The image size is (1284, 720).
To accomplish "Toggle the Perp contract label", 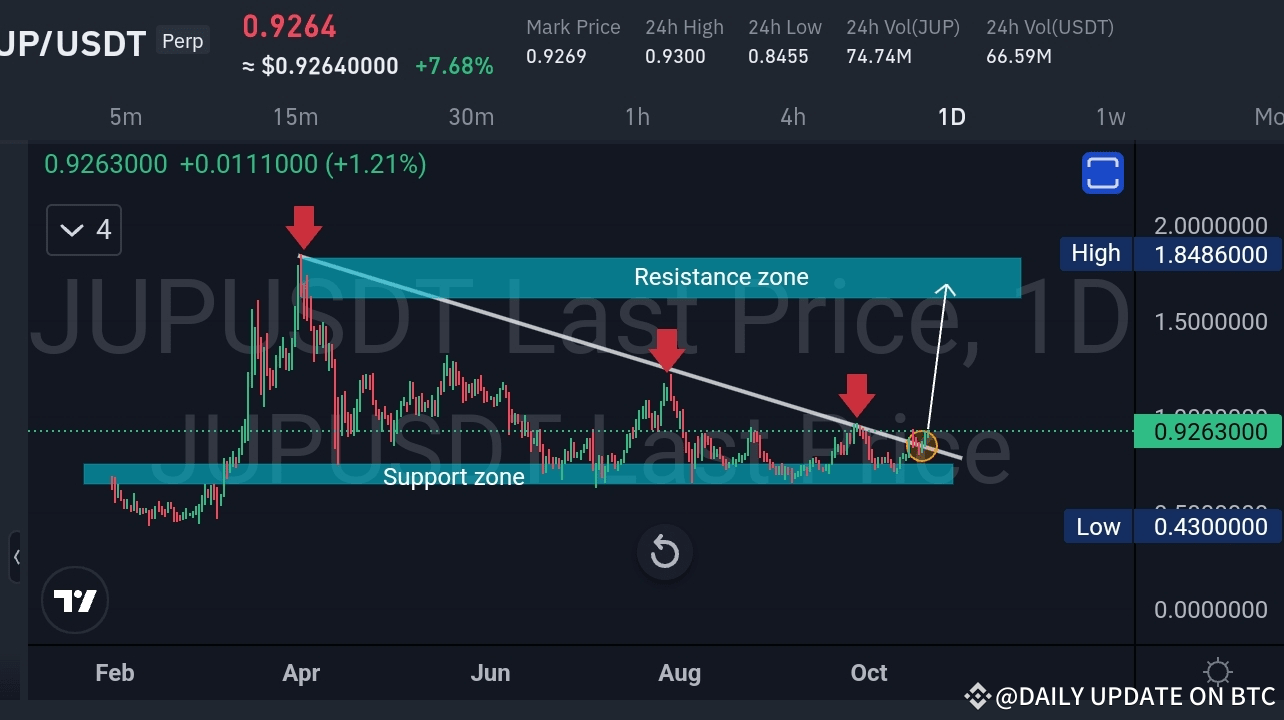I will coord(182,41).
